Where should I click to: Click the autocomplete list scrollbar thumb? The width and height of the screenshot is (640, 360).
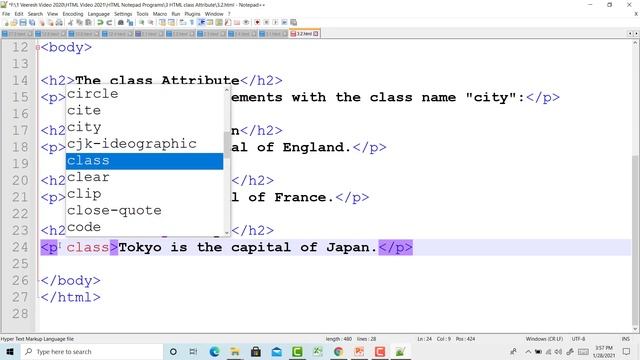pos(227,144)
